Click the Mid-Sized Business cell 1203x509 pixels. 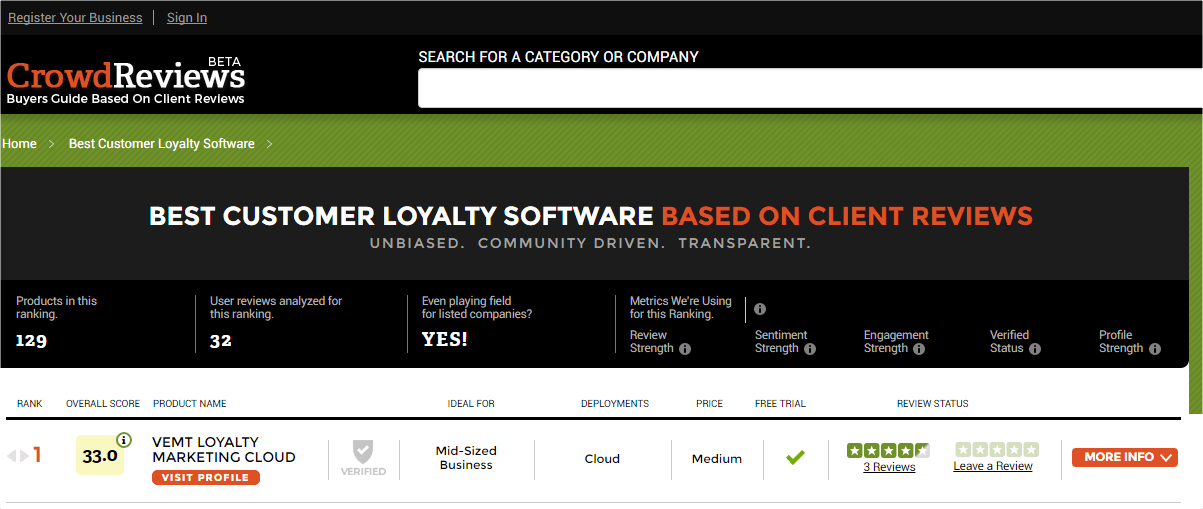[466, 458]
